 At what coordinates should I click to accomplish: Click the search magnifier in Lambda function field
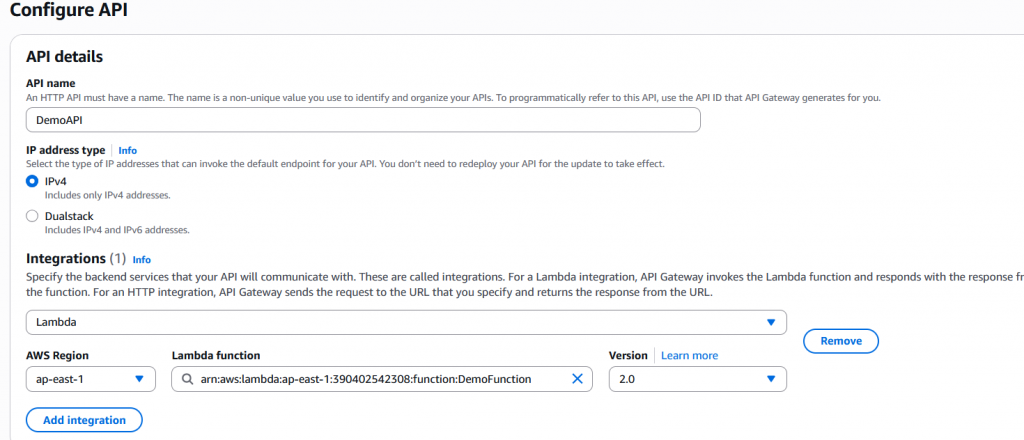click(187, 379)
